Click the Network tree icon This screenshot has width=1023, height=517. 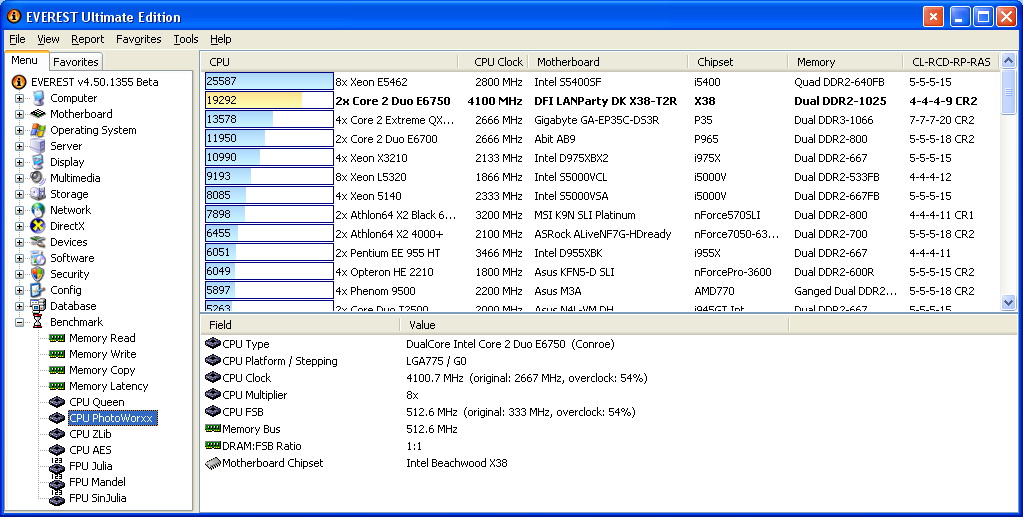pos(38,210)
